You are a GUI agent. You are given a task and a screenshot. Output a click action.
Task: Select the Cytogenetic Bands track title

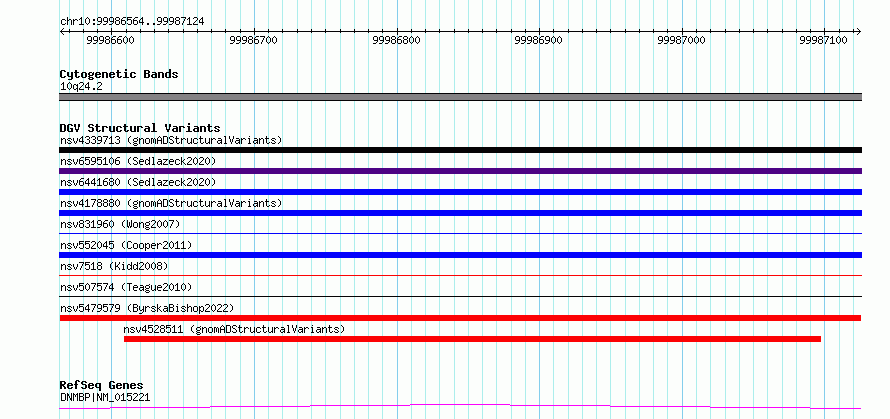pos(119,74)
